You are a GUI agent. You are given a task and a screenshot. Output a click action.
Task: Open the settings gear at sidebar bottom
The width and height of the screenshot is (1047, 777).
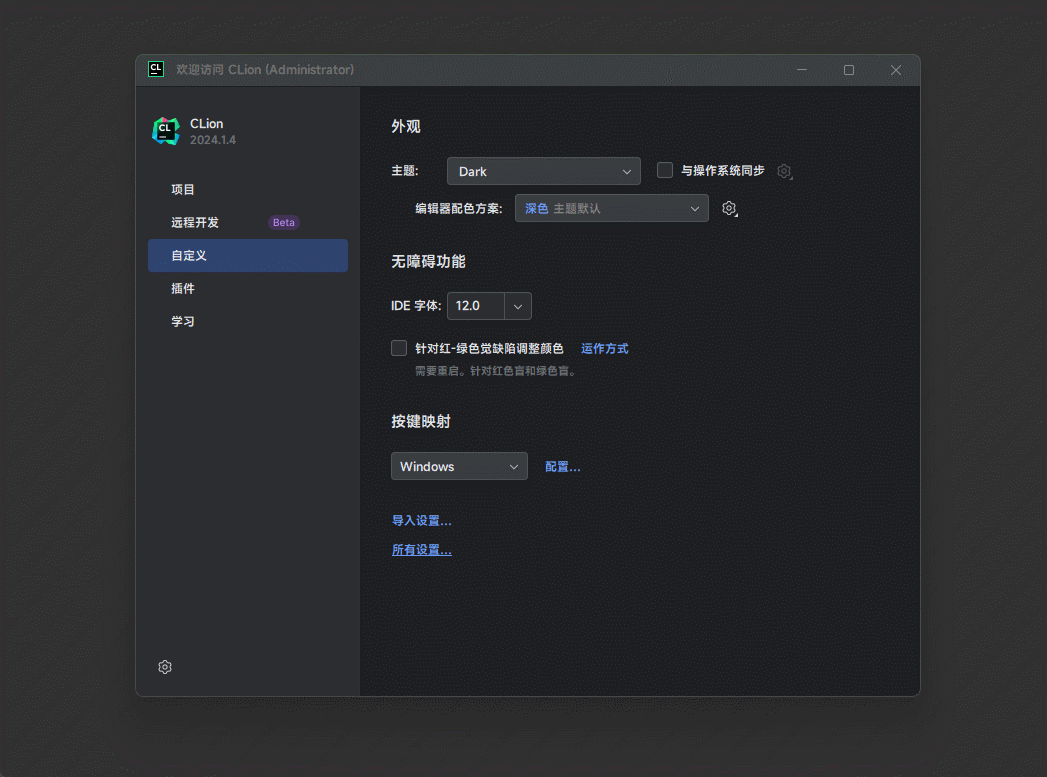[165, 666]
